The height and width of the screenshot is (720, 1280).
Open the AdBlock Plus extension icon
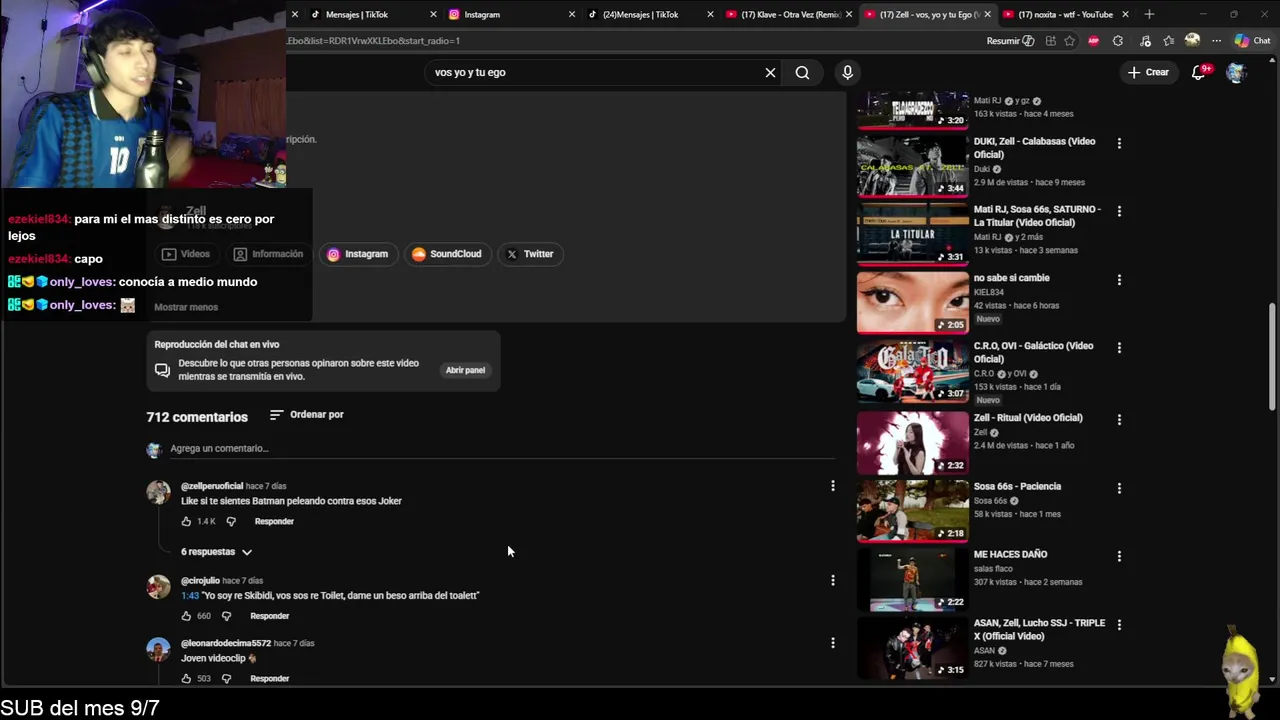pos(1093,41)
